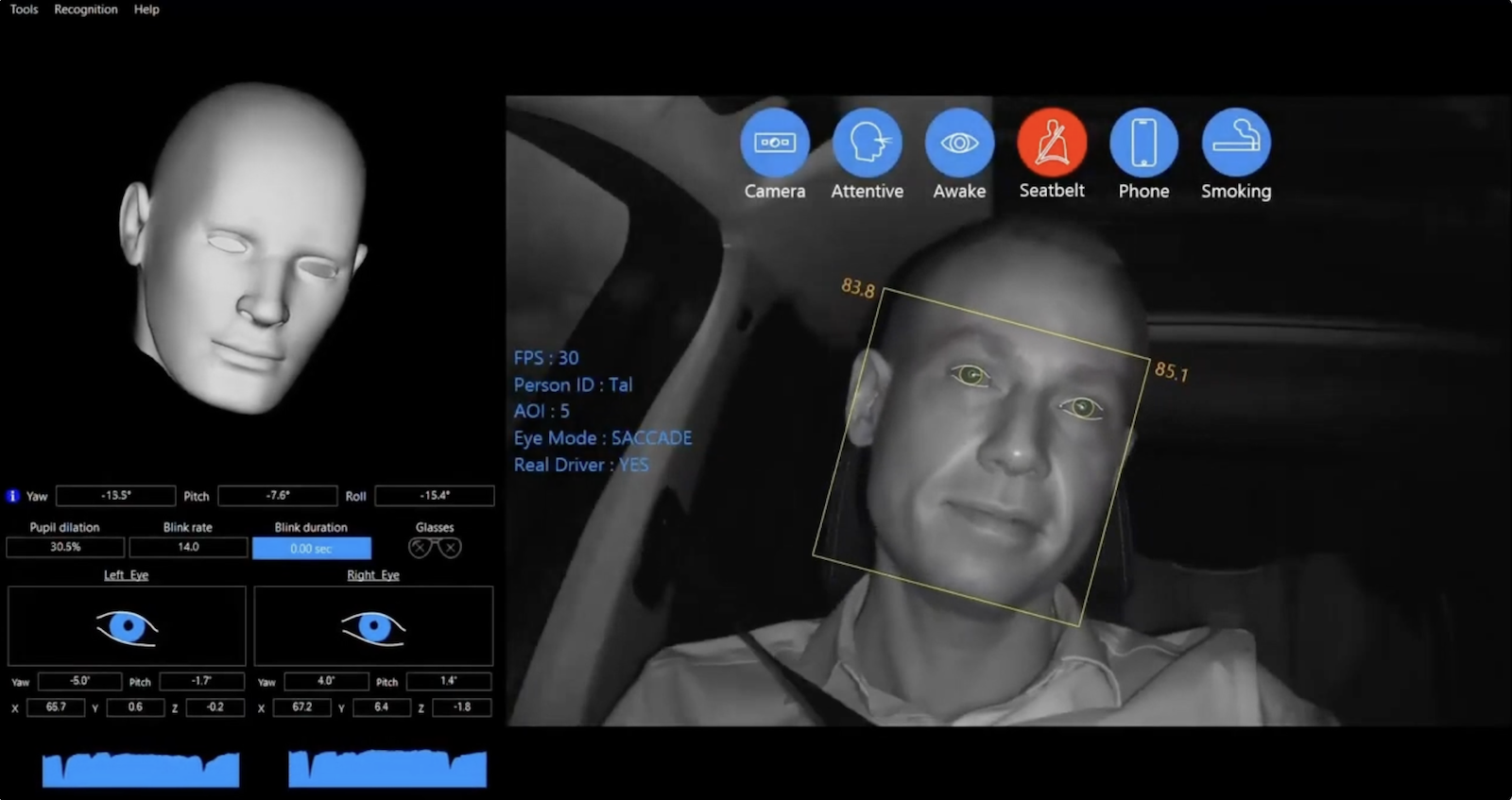Viewport: 1512px width, 800px height.
Task: Open the Help menu
Action: pyautogui.click(x=146, y=9)
